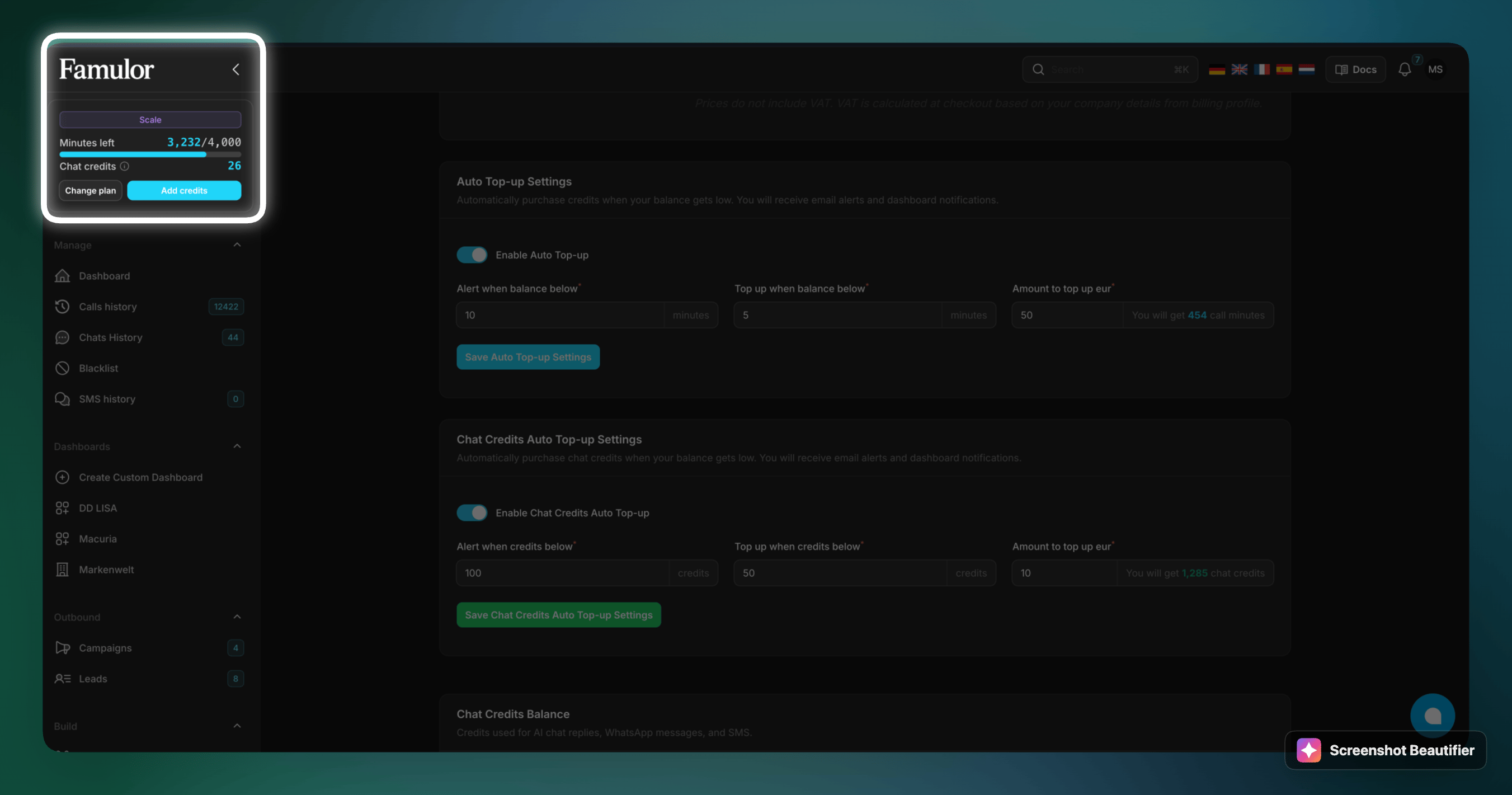Open Leads people icon
Image resolution: width=1512 pixels, height=795 pixels.
tap(62, 679)
